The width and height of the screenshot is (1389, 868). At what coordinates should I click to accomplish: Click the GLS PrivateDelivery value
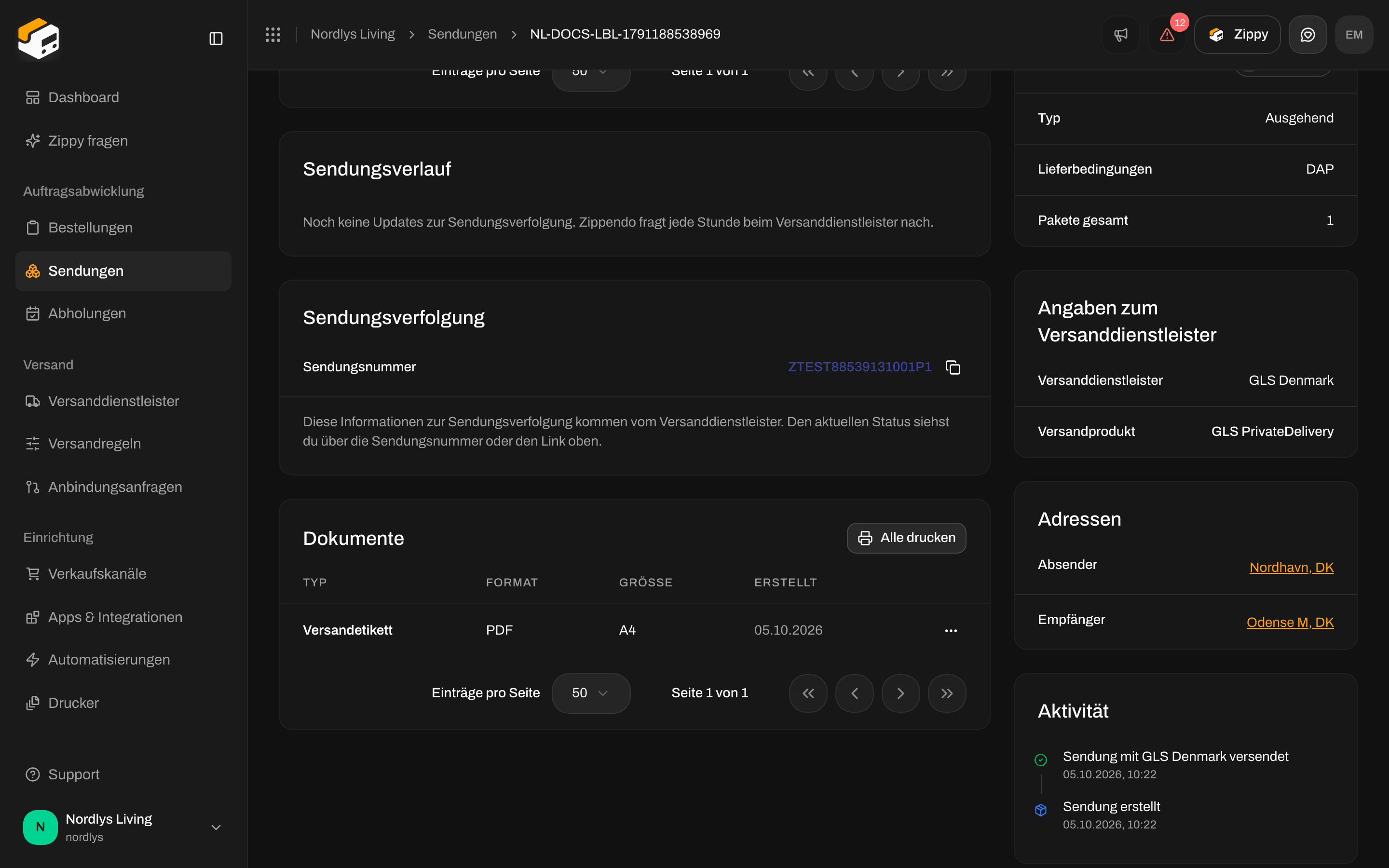pyautogui.click(x=1272, y=432)
